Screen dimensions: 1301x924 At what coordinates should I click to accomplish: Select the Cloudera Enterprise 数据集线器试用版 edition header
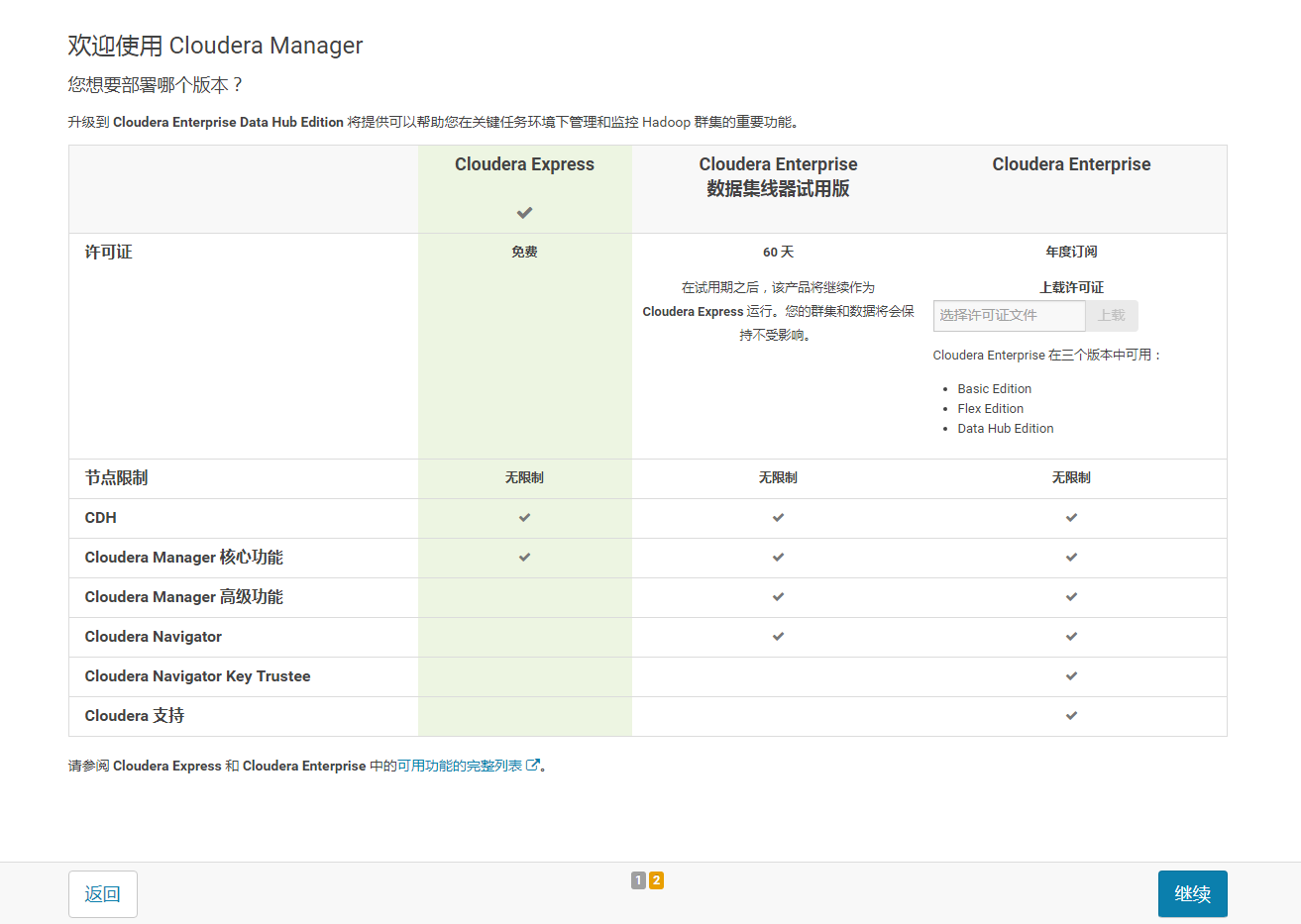[x=778, y=176]
